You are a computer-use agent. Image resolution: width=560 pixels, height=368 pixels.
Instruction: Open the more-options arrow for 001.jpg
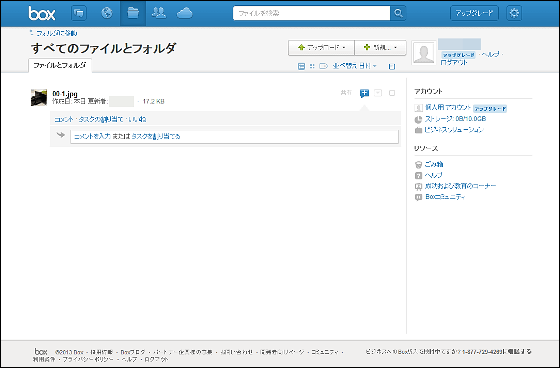coord(378,93)
